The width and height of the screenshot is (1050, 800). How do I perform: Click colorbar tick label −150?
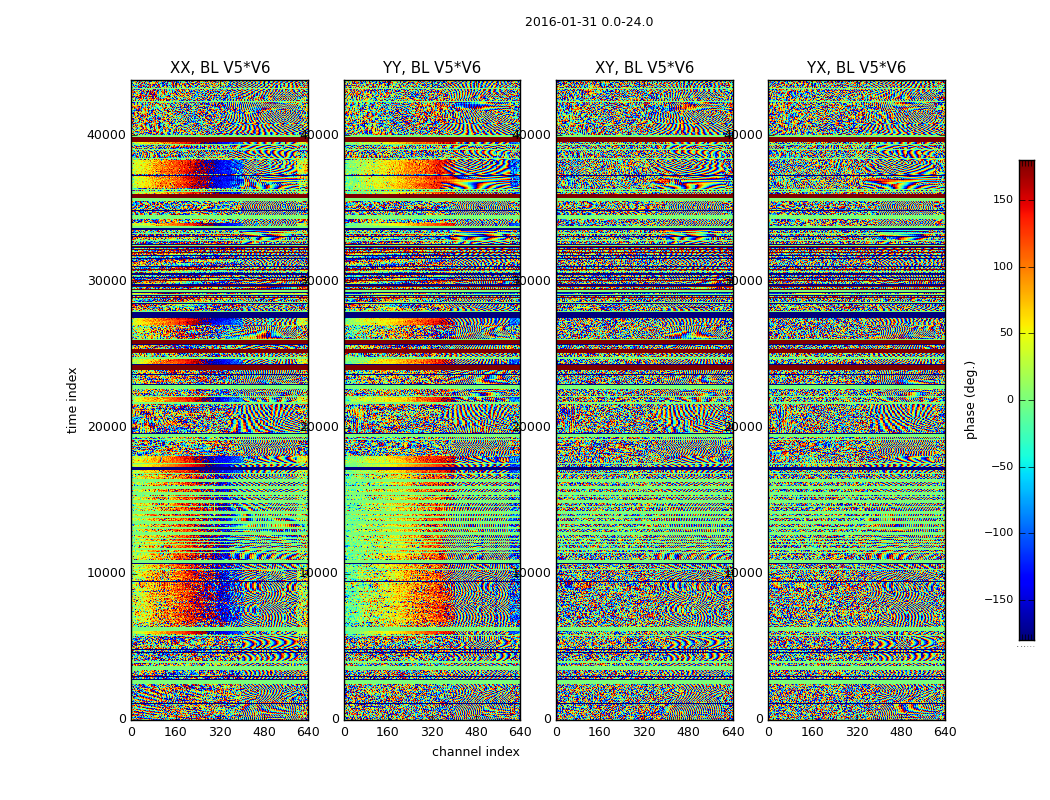tap(998, 599)
